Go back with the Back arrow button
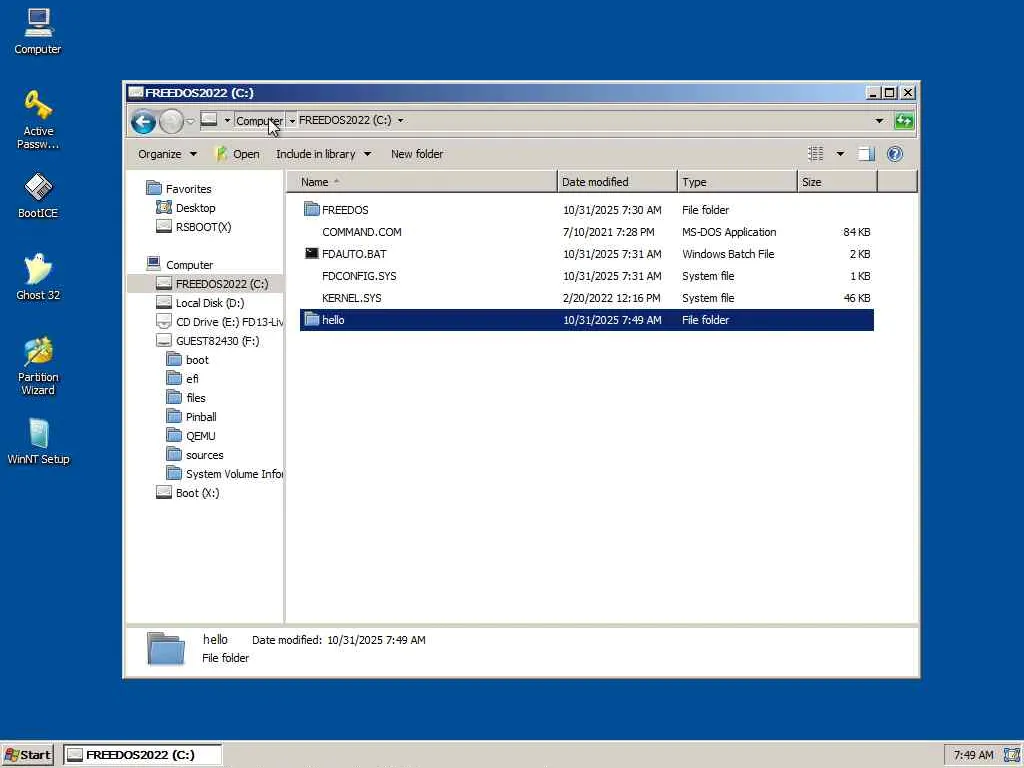 tap(143, 121)
